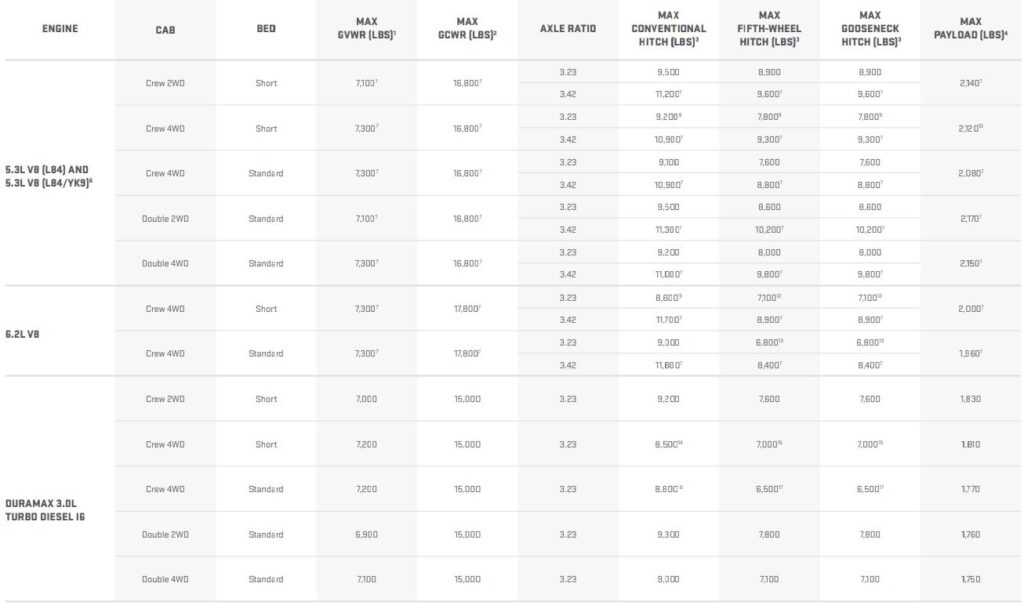
Task: Click the 6,900 GVWR cell
Action: [x=366, y=534]
